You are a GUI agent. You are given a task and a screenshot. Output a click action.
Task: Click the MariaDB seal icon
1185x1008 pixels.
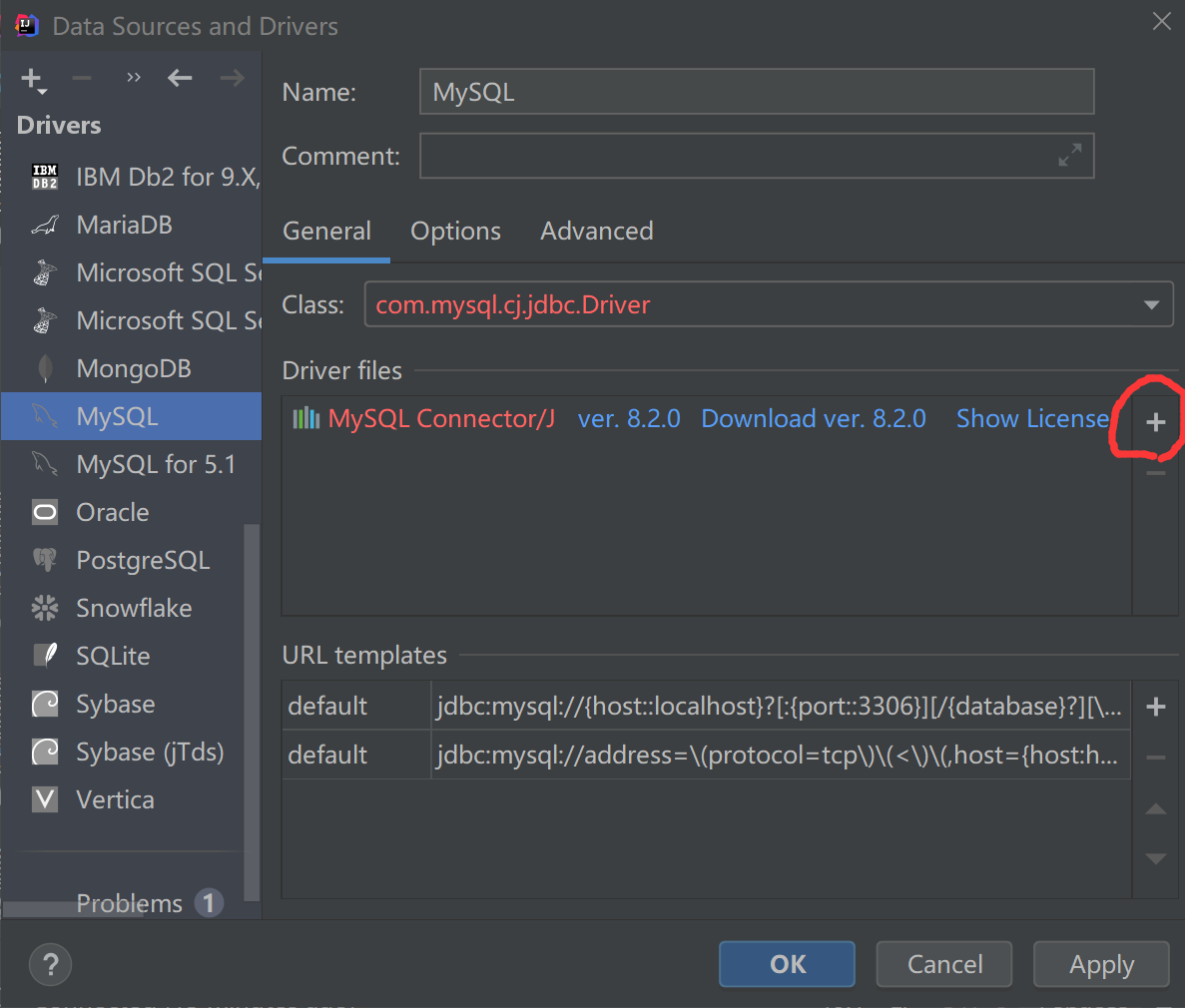click(x=45, y=226)
